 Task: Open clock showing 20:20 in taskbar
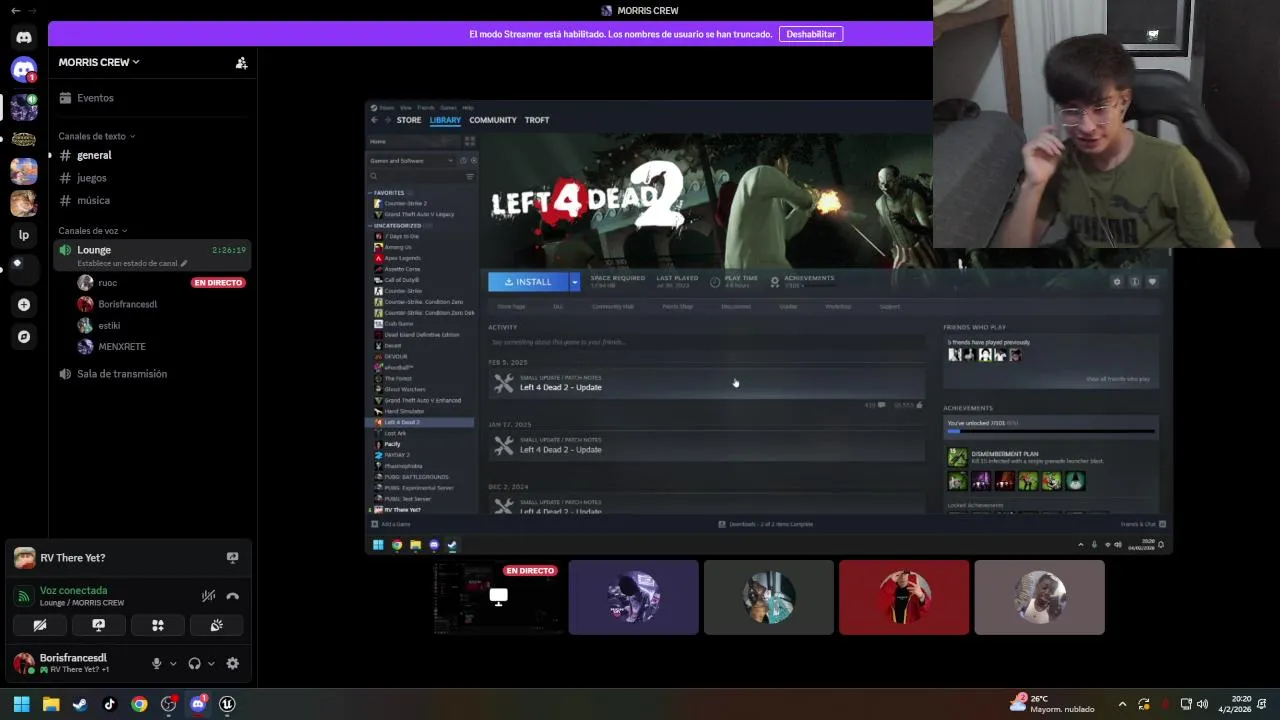tap(1235, 704)
